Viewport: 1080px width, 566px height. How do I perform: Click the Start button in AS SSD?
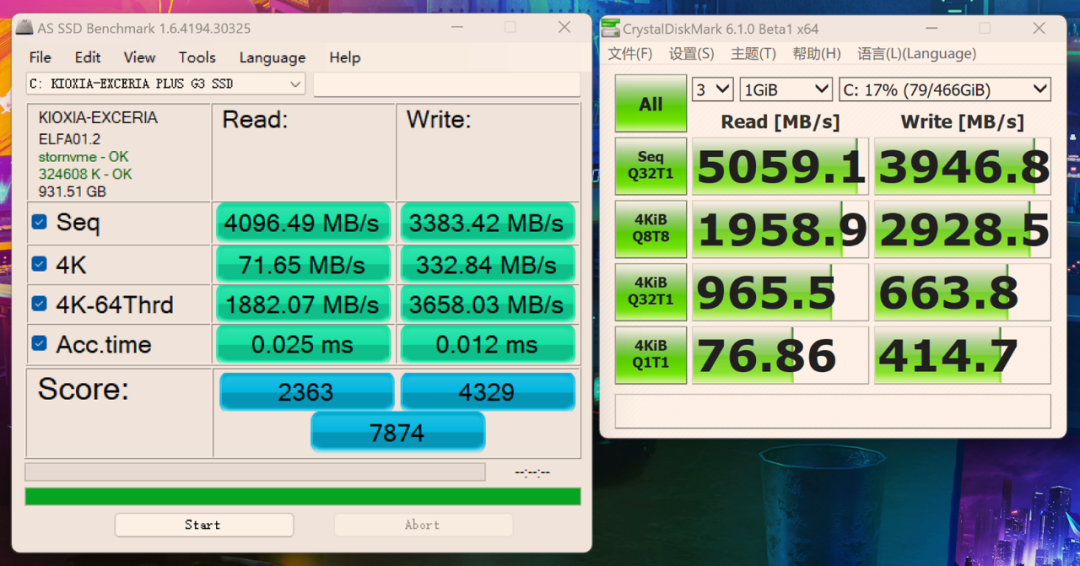click(204, 525)
